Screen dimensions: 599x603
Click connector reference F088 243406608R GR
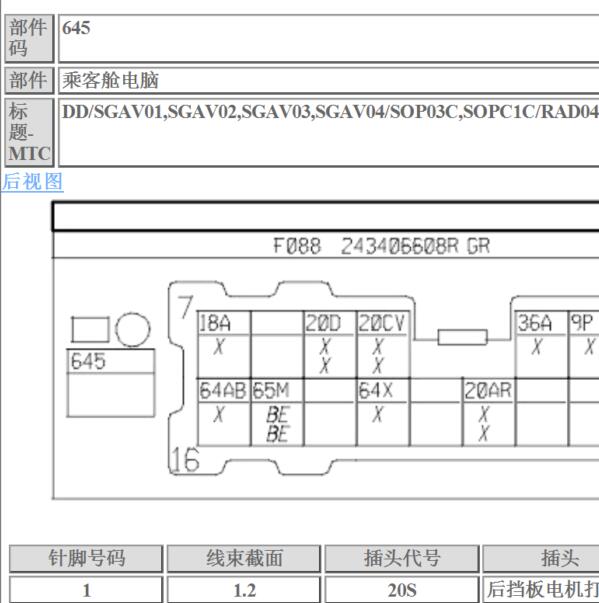click(x=381, y=246)
